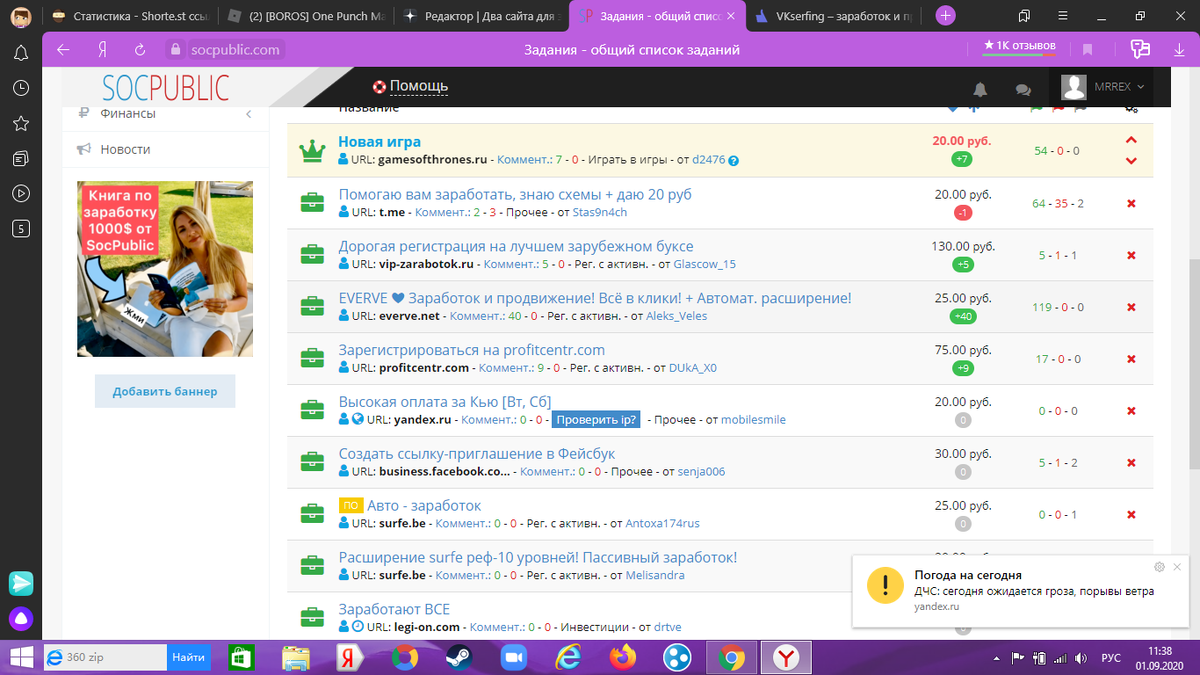Open SocPublic notification bell
This screenshot has height=675, width=1200.
pyautogui.click(x=981, y=89)
